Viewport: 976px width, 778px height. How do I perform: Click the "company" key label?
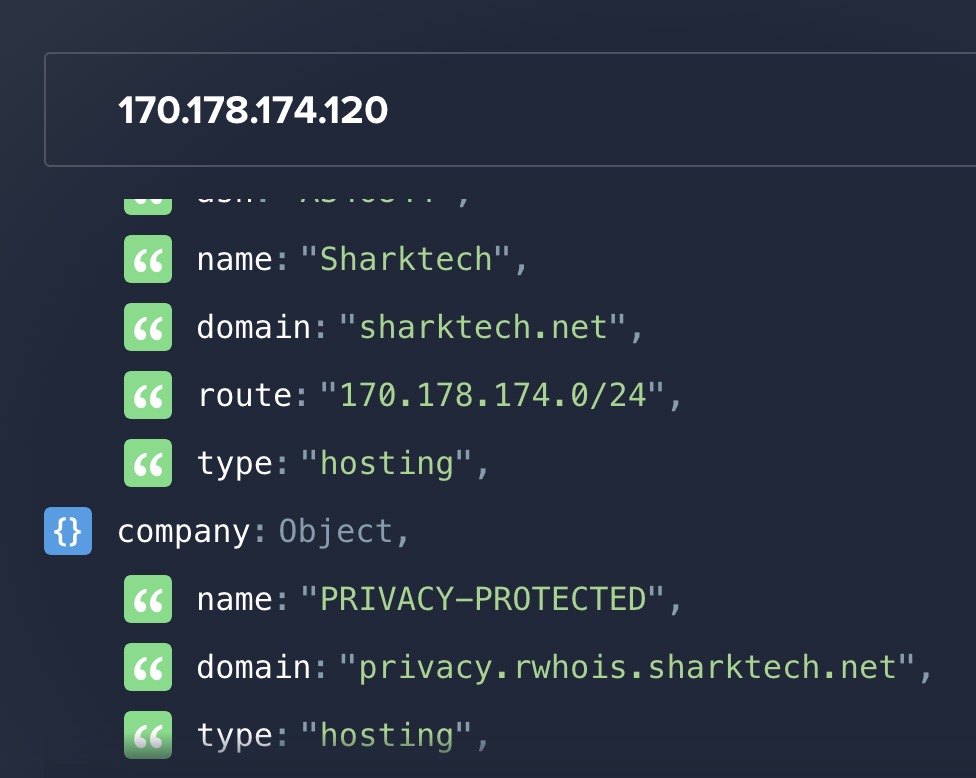(x=183, y=532)
